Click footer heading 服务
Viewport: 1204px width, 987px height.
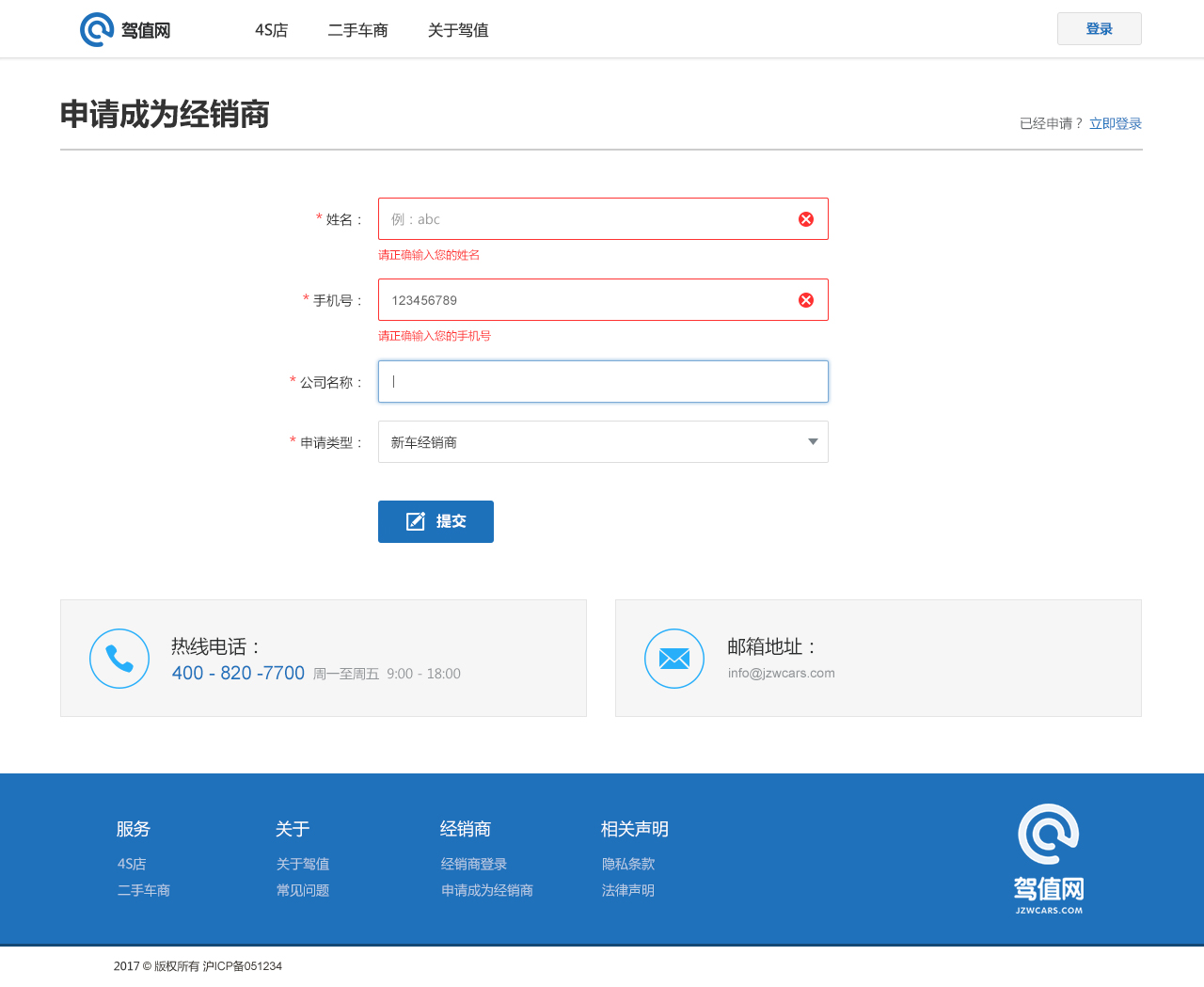tap(134, 829)
